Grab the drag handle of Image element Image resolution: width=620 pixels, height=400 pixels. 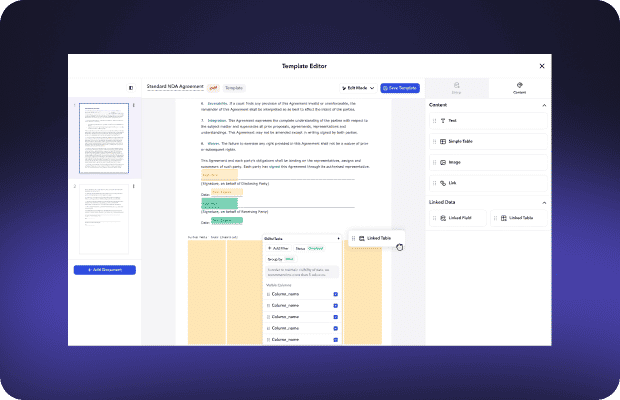point(435,162)
